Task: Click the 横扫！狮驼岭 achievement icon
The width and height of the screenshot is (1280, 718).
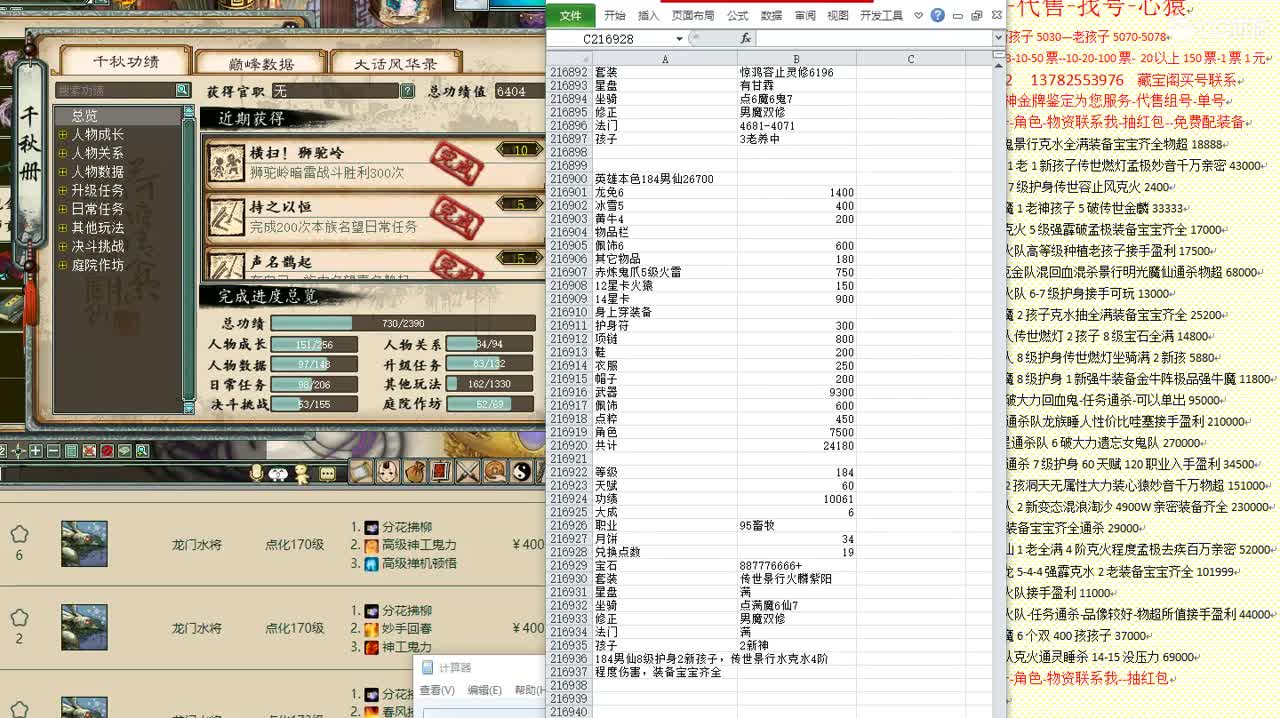Action: point(228,161)
